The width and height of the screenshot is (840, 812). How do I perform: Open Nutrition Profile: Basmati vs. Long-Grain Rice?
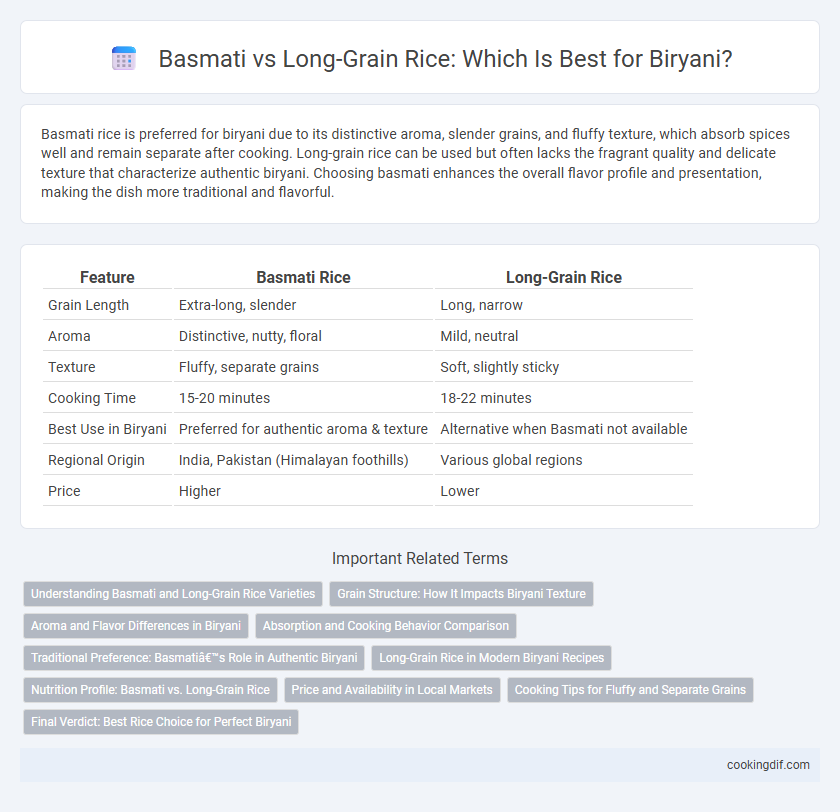[151, 689]
